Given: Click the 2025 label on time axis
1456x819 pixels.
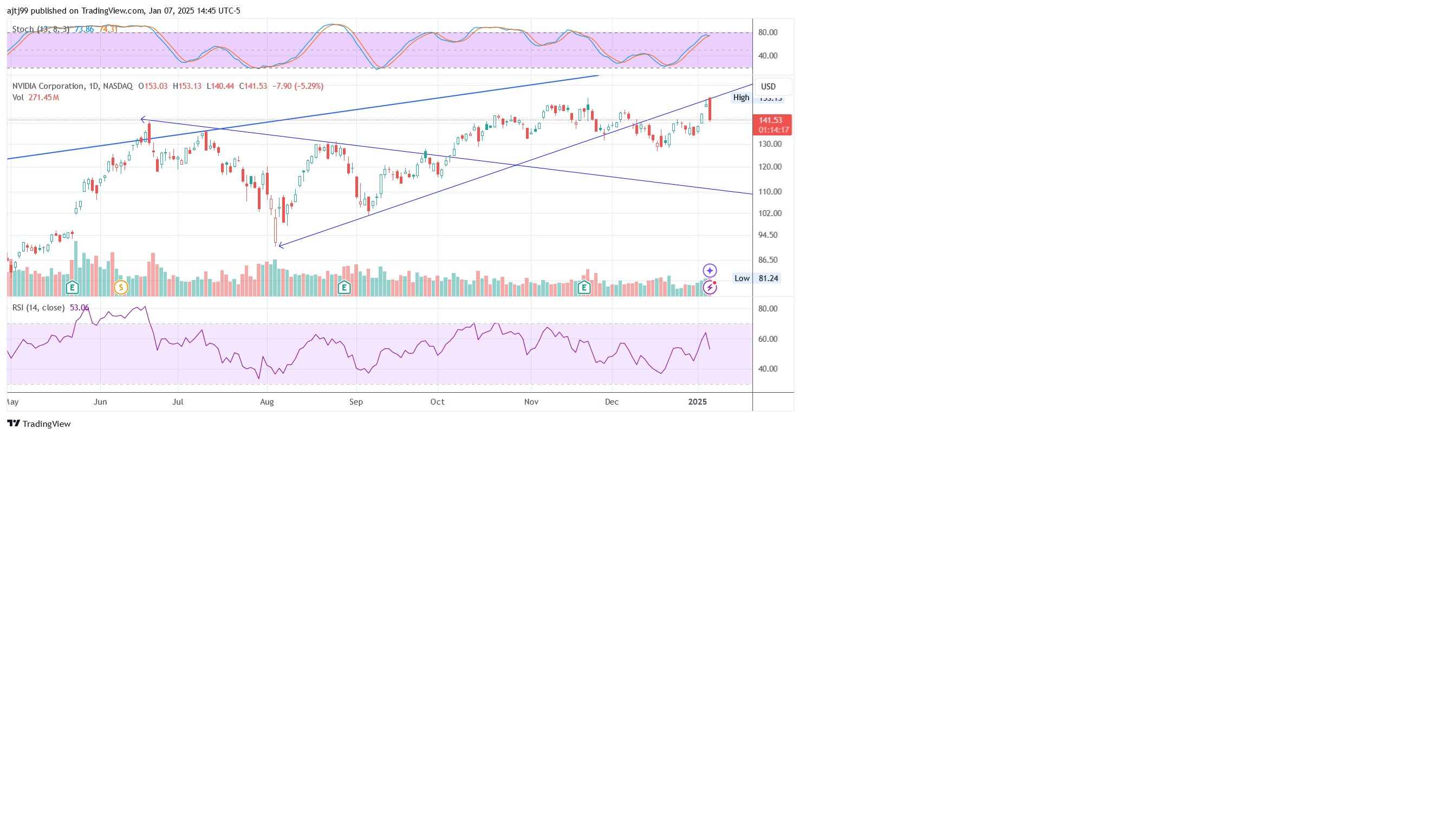Looking at the screenshot, I should (x=697, y=402).
